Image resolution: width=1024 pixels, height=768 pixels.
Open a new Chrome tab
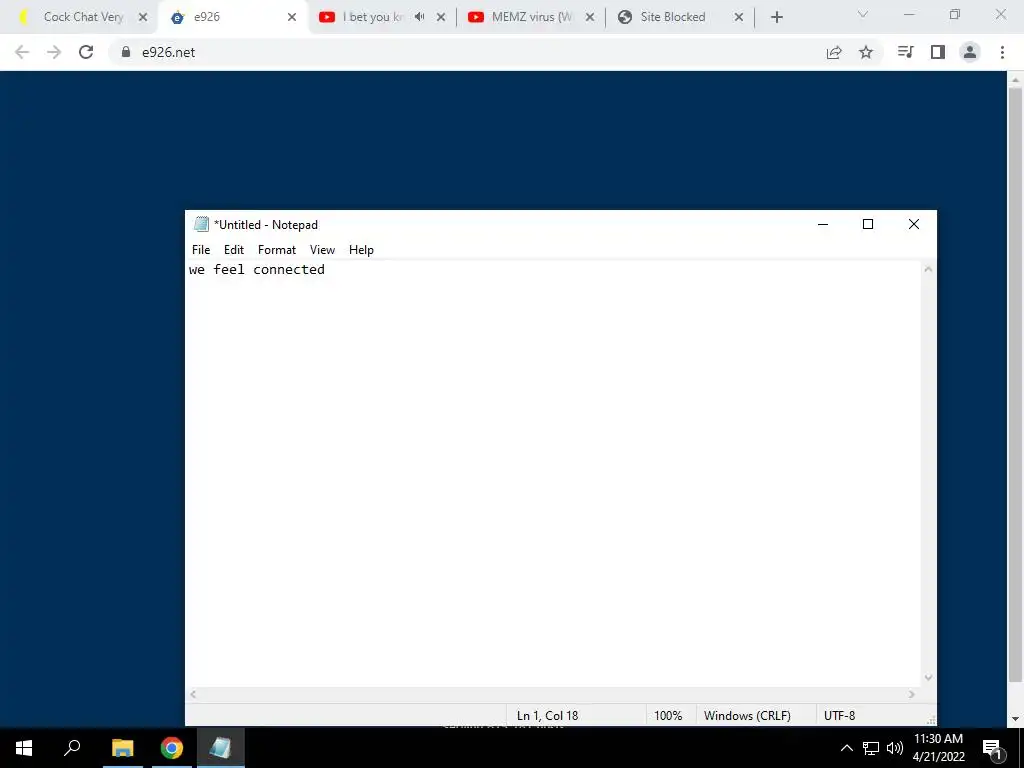(x=776, y=18)
